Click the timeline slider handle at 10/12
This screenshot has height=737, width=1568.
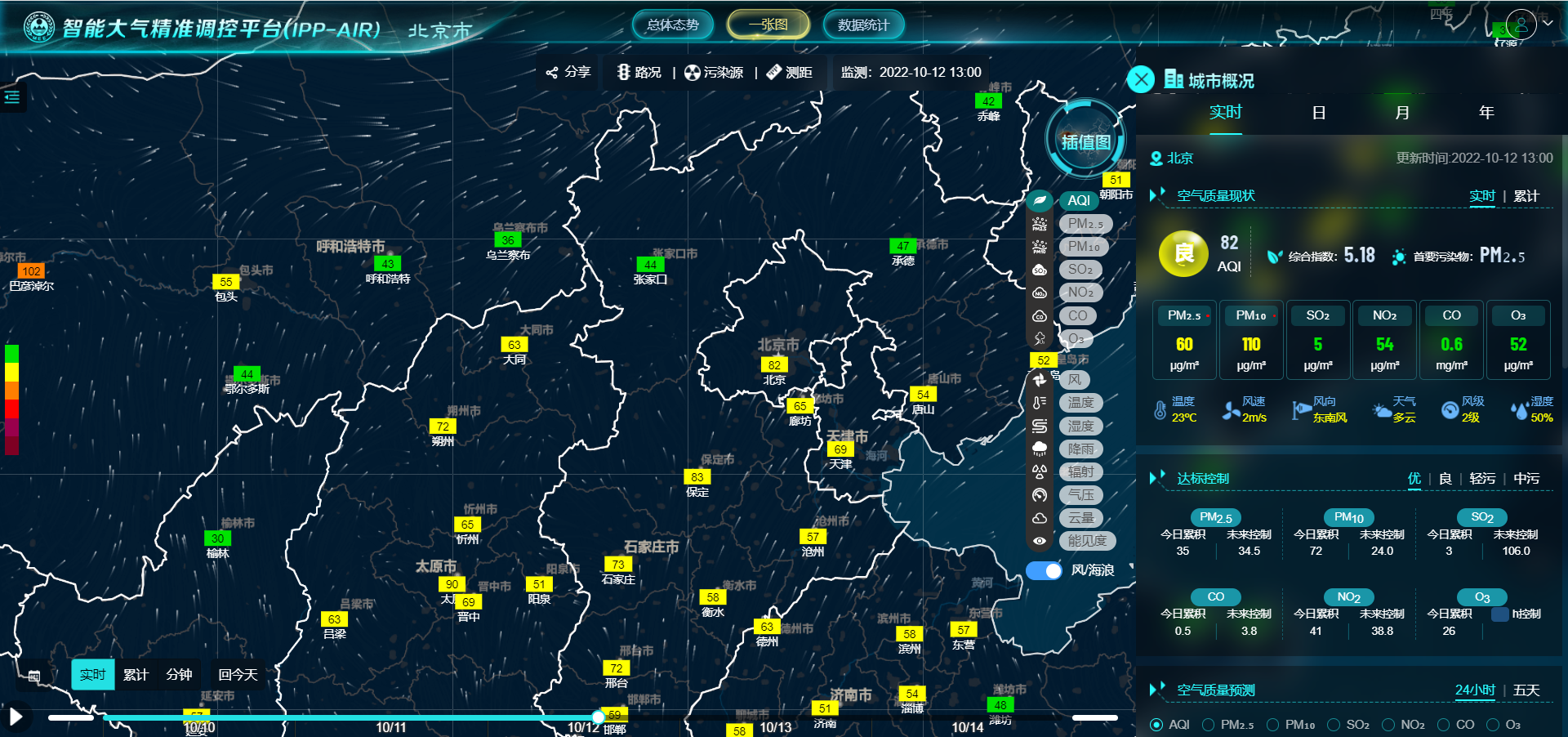(x=599, y=717)
